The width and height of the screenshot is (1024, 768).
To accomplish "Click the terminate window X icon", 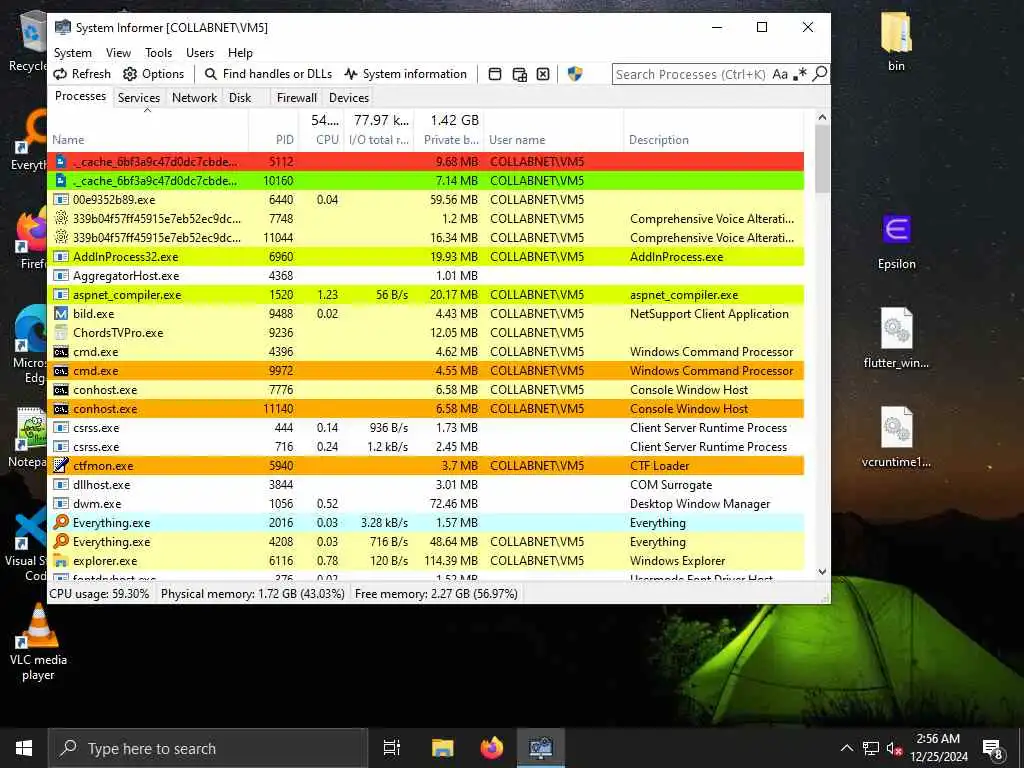I will 543,74.
